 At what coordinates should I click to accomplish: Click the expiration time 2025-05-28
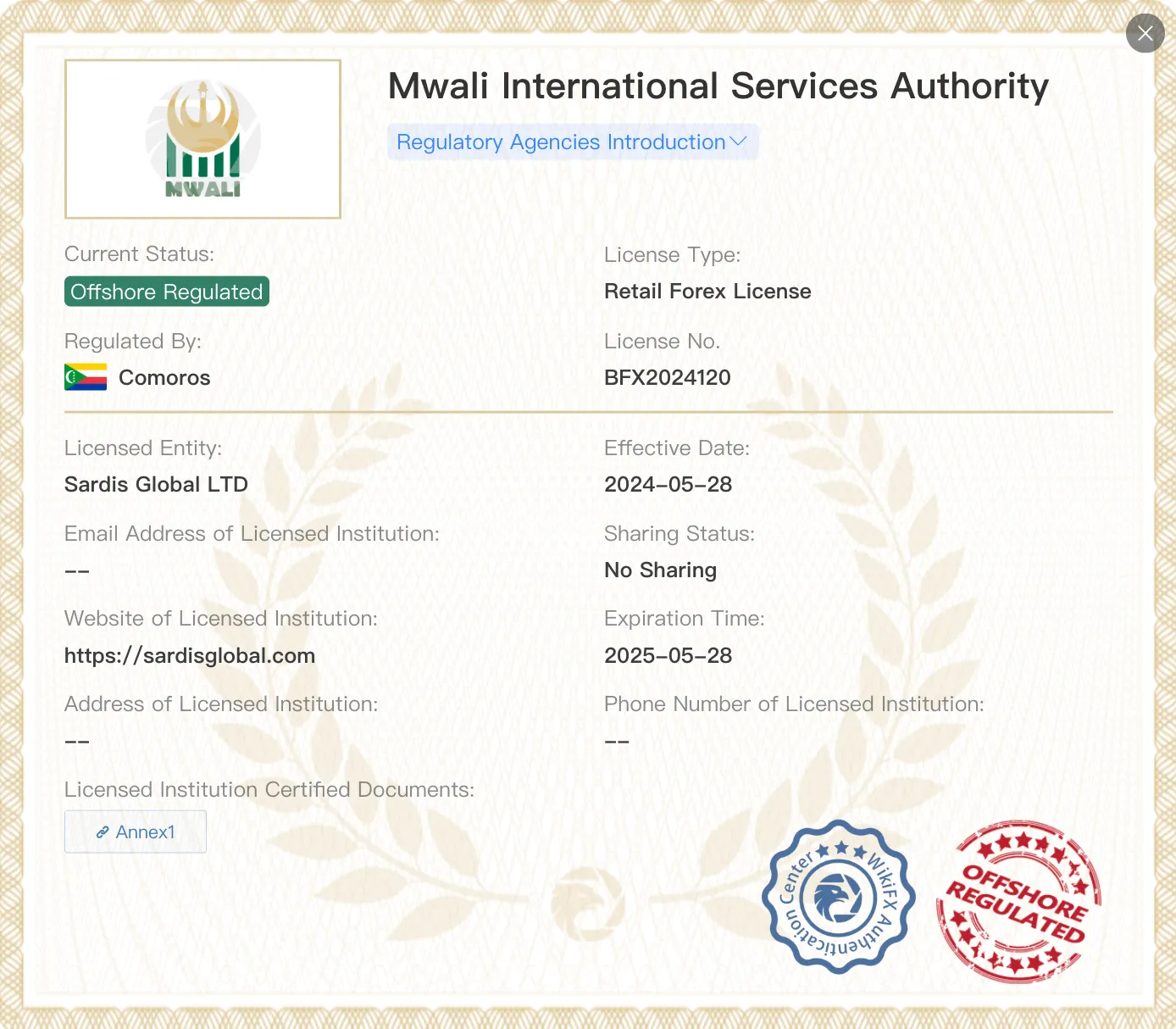668,655
